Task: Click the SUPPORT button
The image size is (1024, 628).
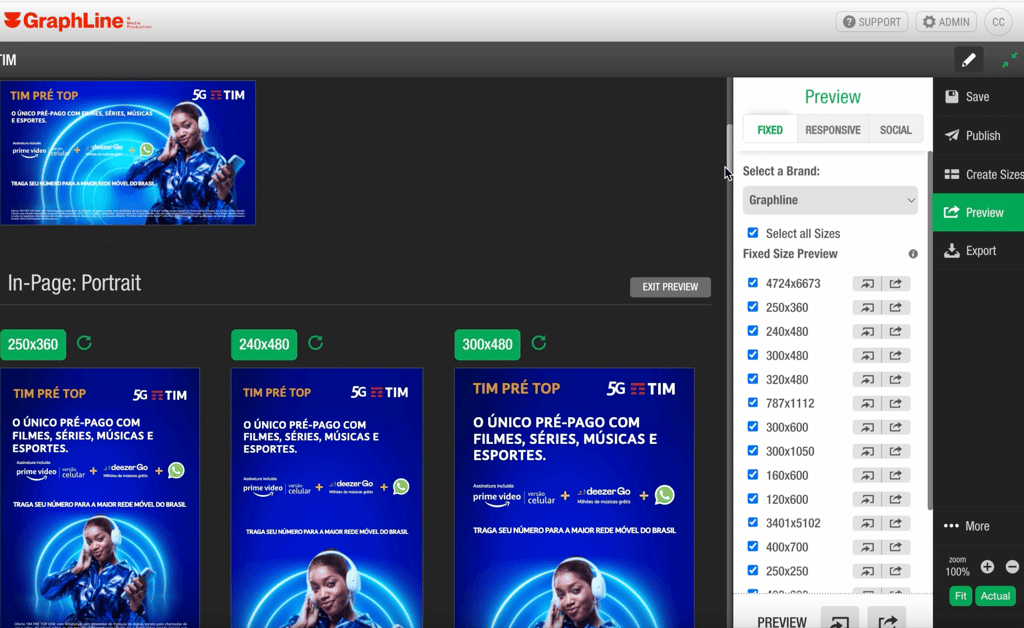Action: tap(872, 22)
